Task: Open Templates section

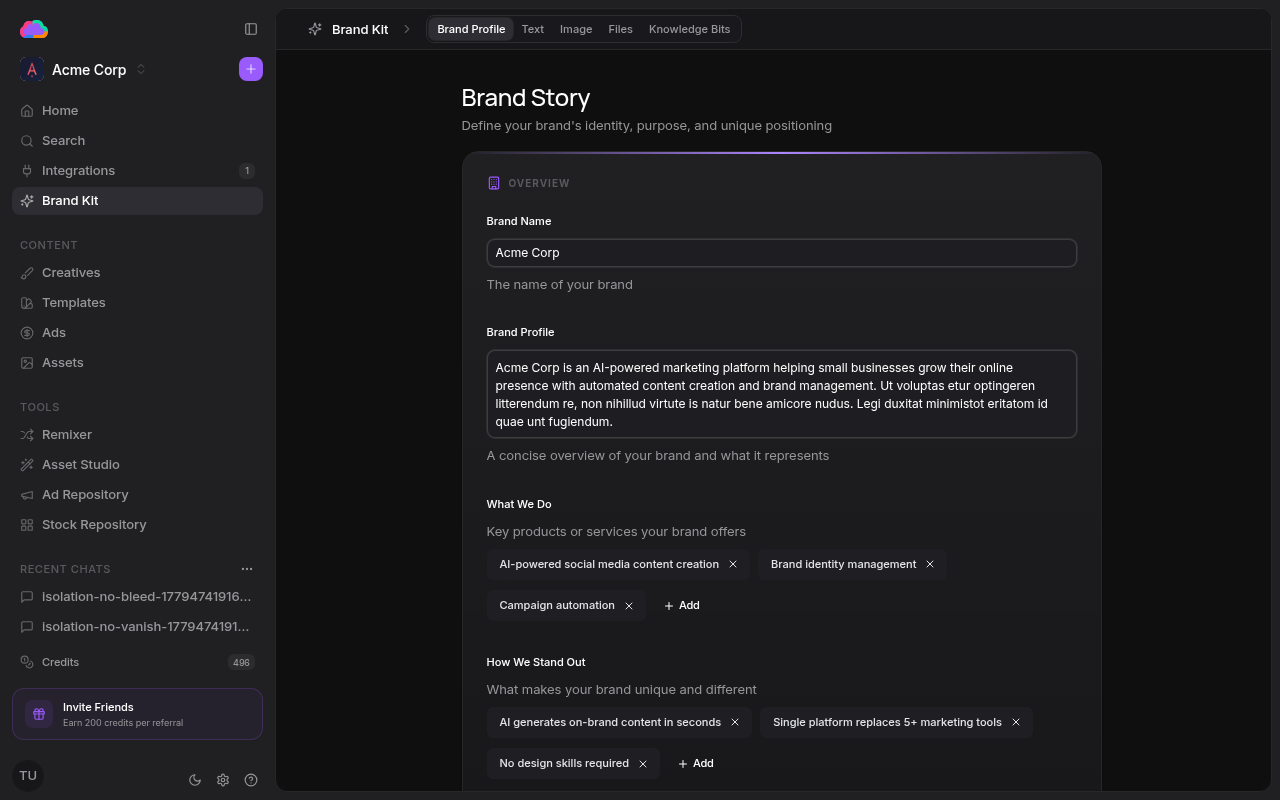Action: coord(137,303)
